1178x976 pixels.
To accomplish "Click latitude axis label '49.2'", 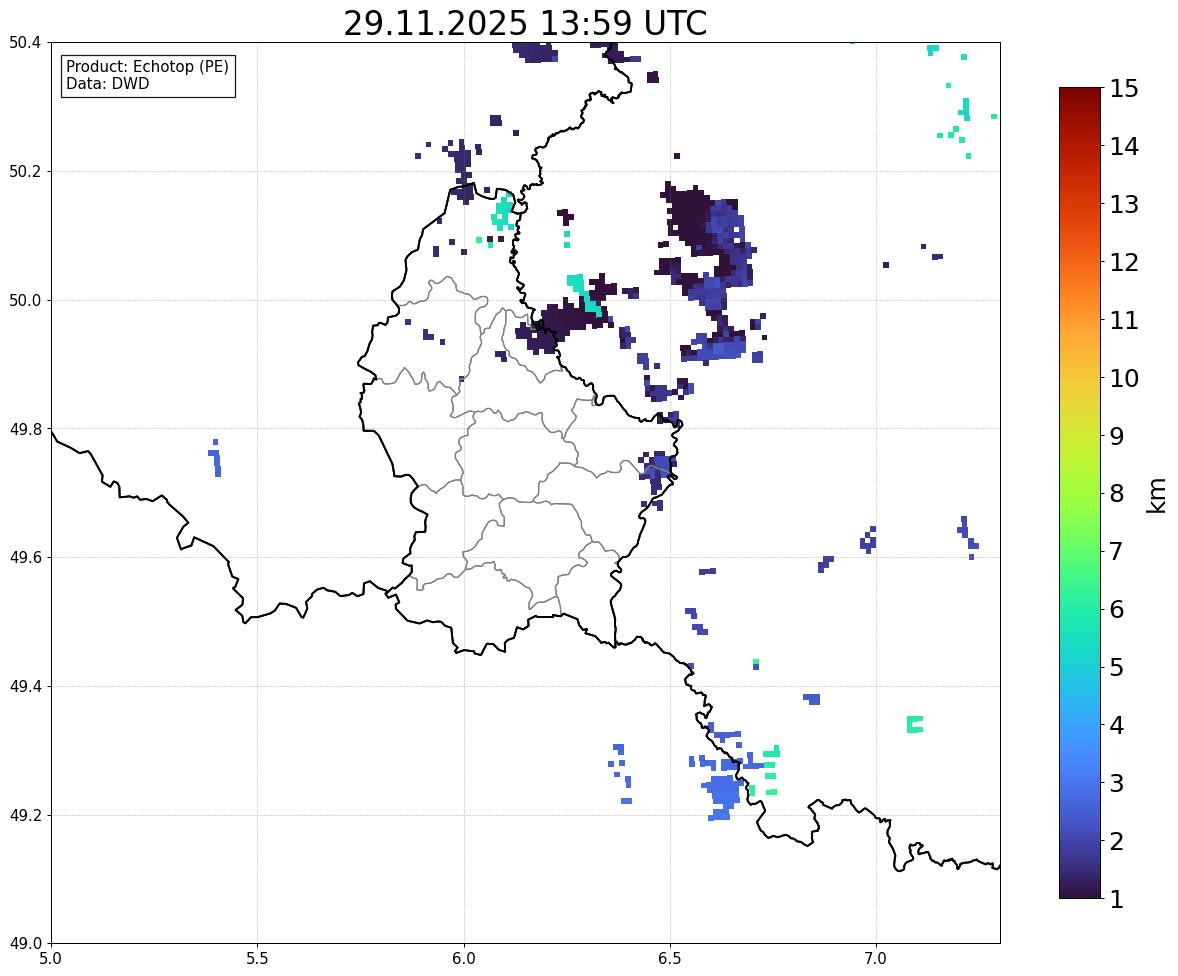I will (25, 815).
